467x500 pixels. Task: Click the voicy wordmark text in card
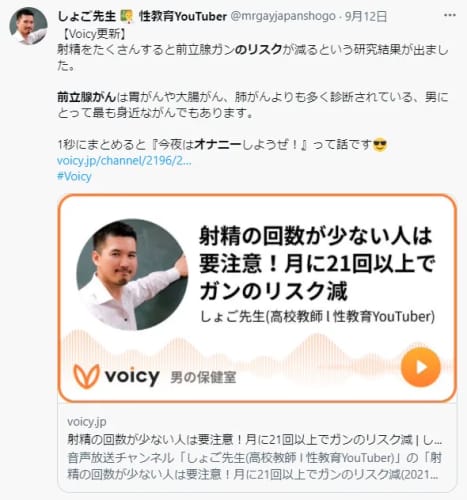132,376
